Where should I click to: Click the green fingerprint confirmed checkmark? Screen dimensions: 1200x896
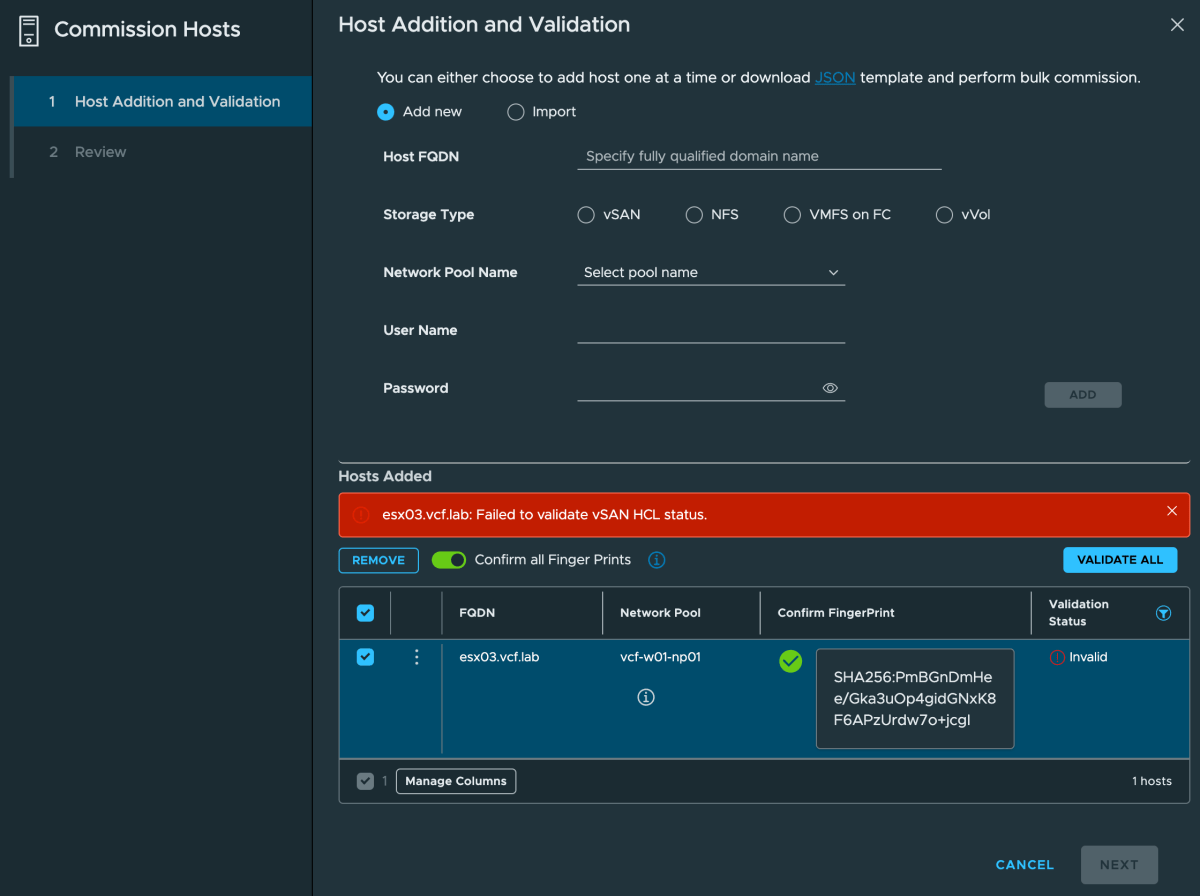point(790,661)
